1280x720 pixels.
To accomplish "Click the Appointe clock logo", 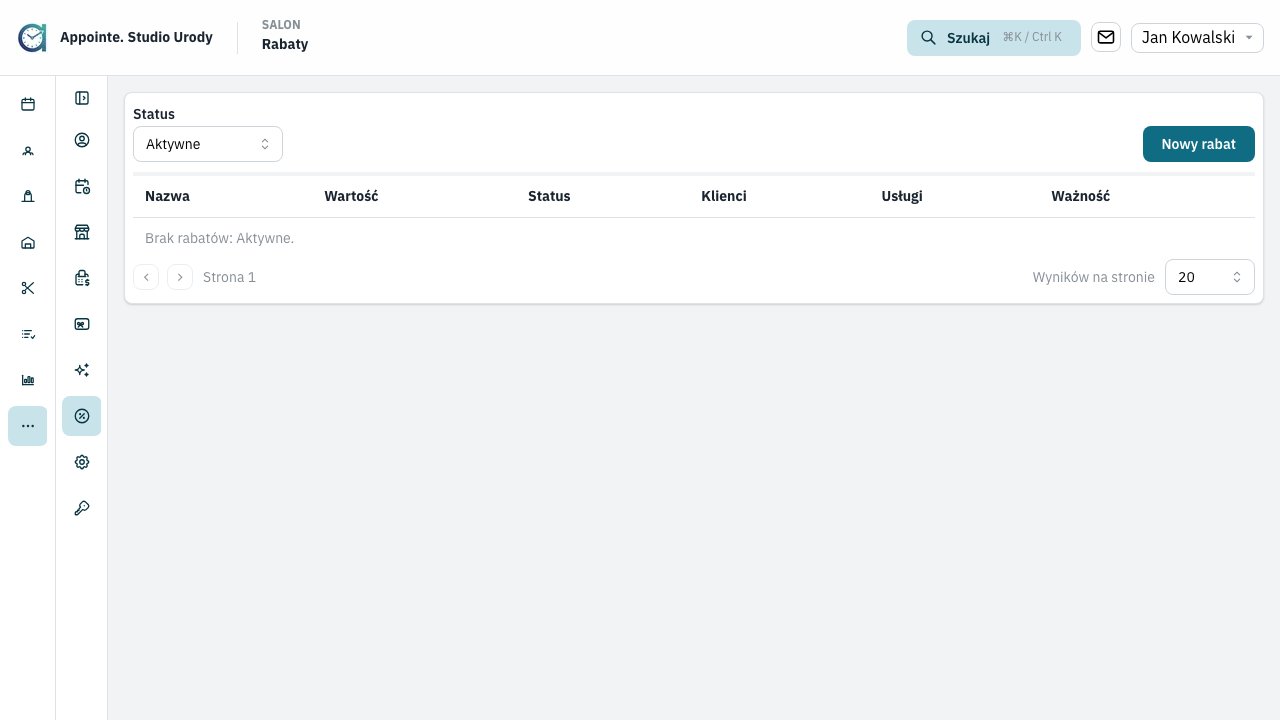I will tap(32, 38).
